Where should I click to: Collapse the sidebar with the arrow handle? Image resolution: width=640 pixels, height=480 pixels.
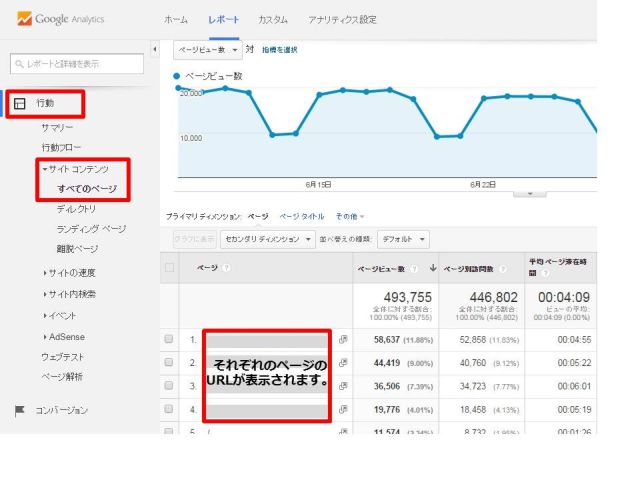[155, 49]
